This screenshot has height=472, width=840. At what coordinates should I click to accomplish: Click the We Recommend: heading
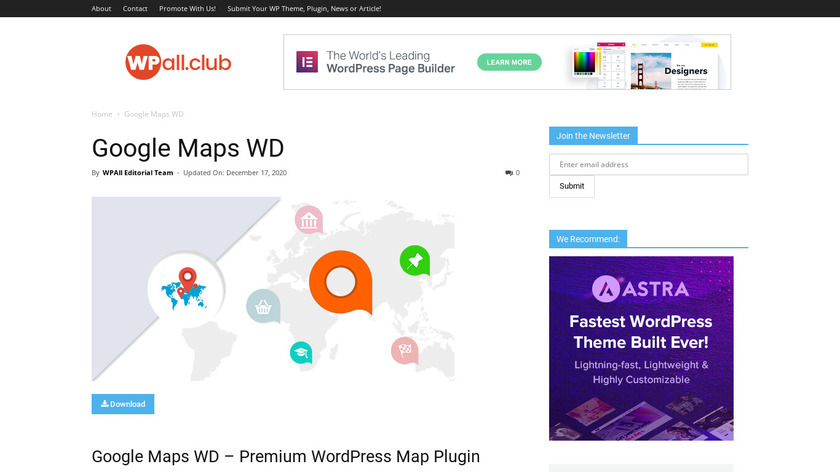point(588,239)
